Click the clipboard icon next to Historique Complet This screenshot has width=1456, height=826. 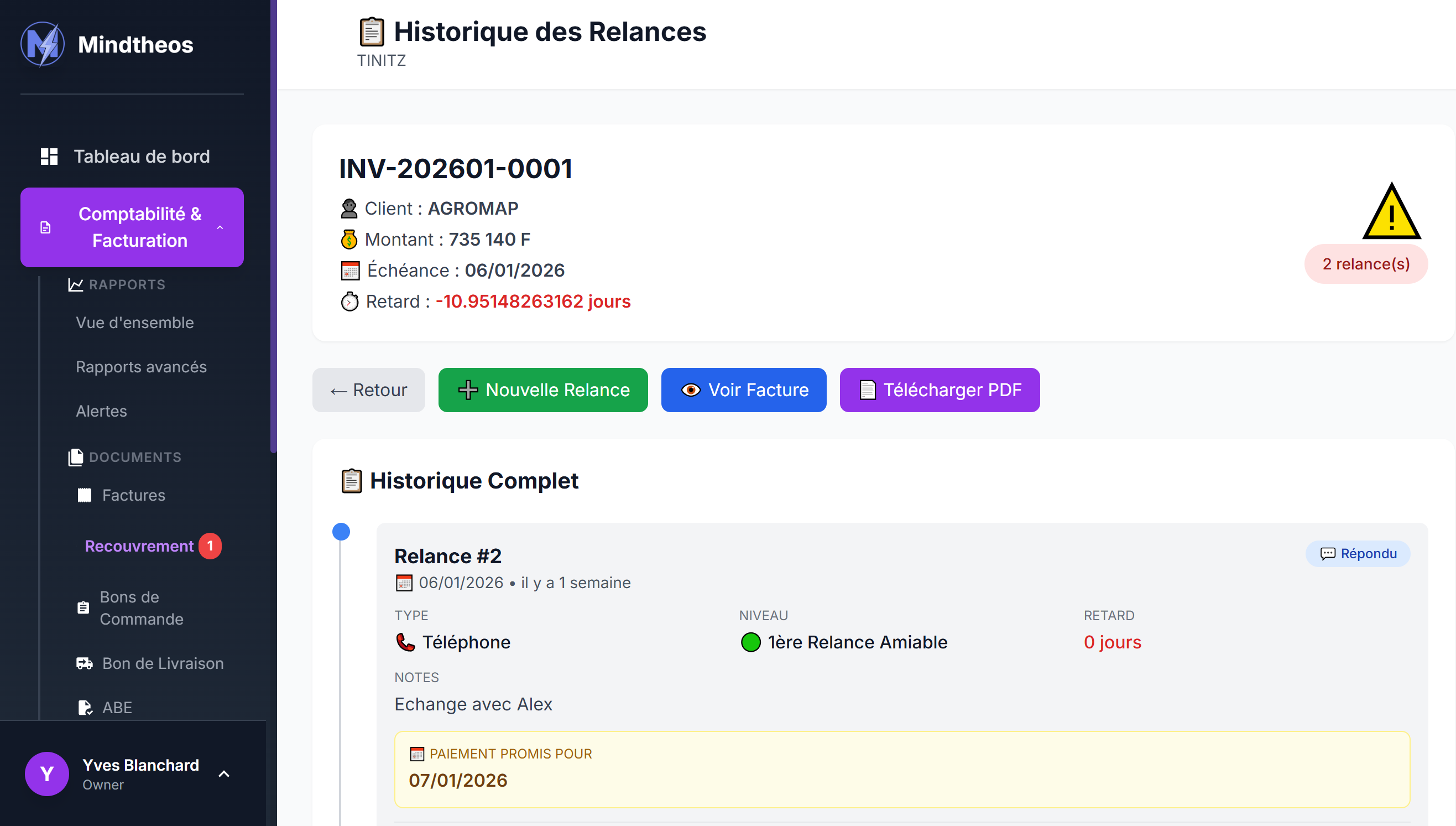coord(352,481)
